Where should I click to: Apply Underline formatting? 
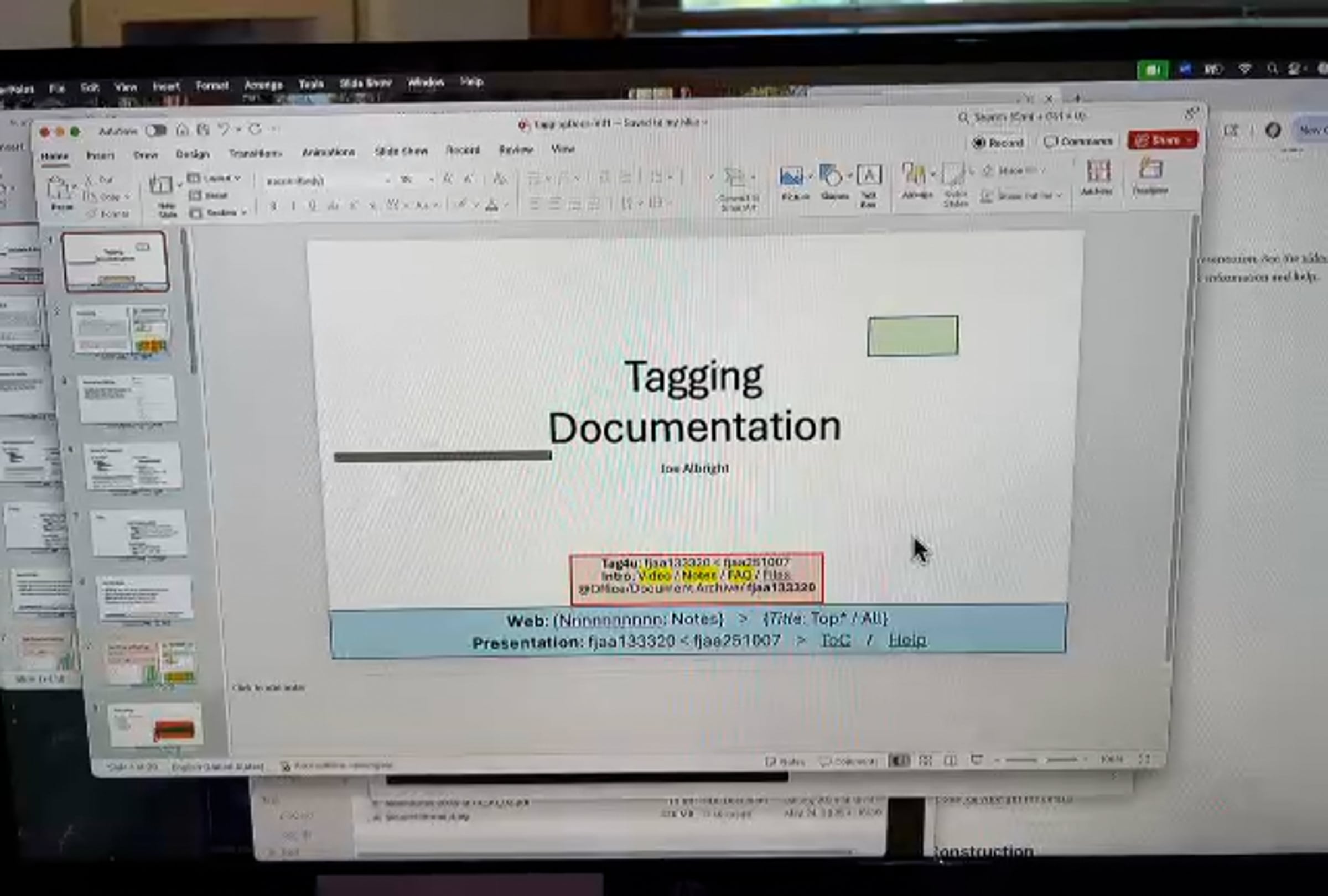tap(312, 206)
